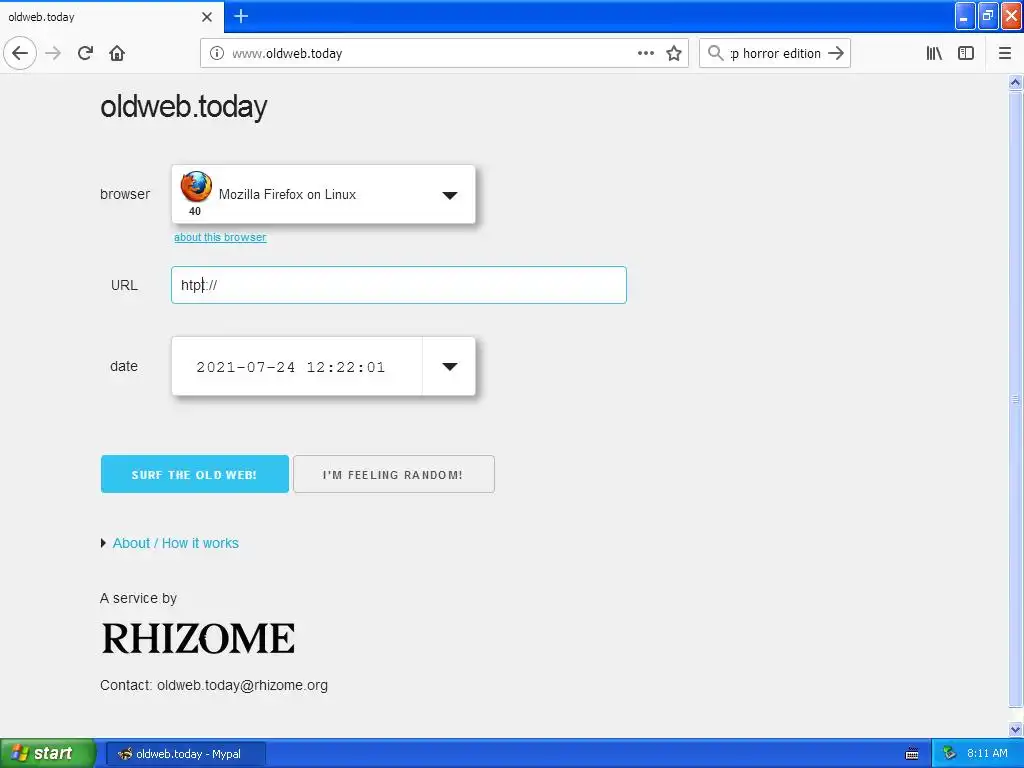The width and height of the screenshot is (1024, 768).
Task: Submit search with the arrow button
Action: 836,53
